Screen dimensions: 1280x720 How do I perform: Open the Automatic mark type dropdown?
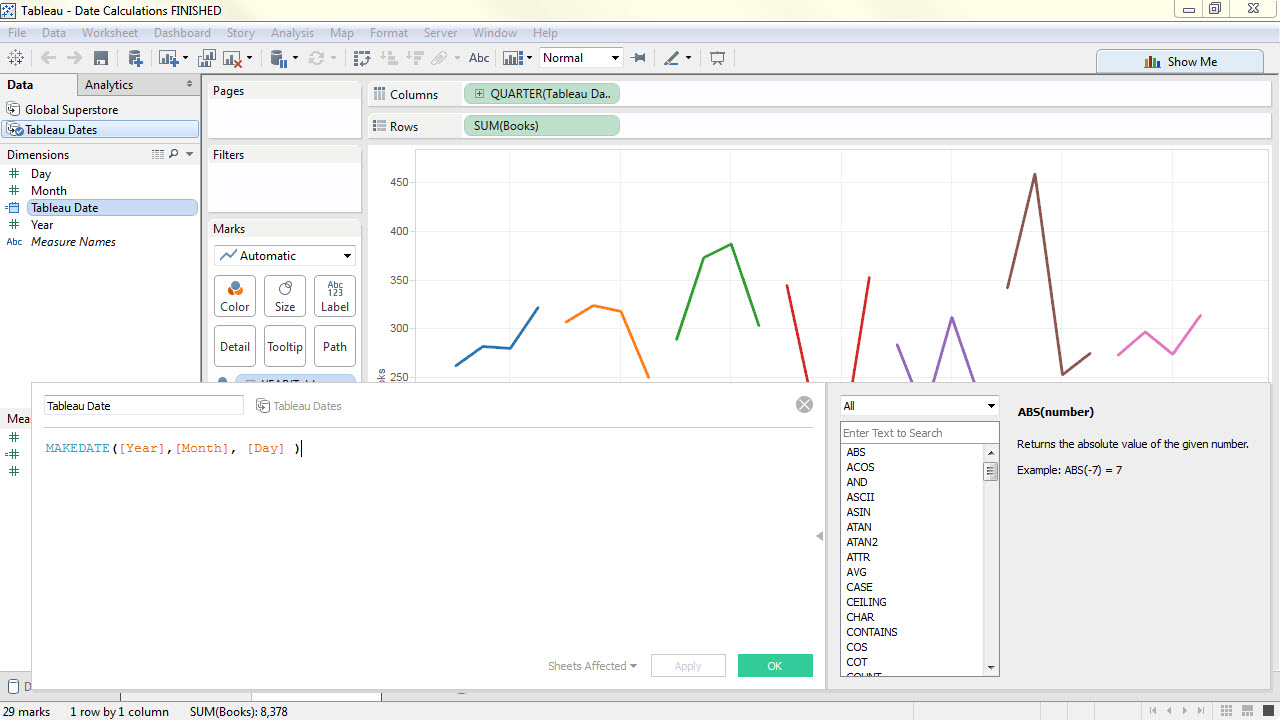click(x=285, y=256)
